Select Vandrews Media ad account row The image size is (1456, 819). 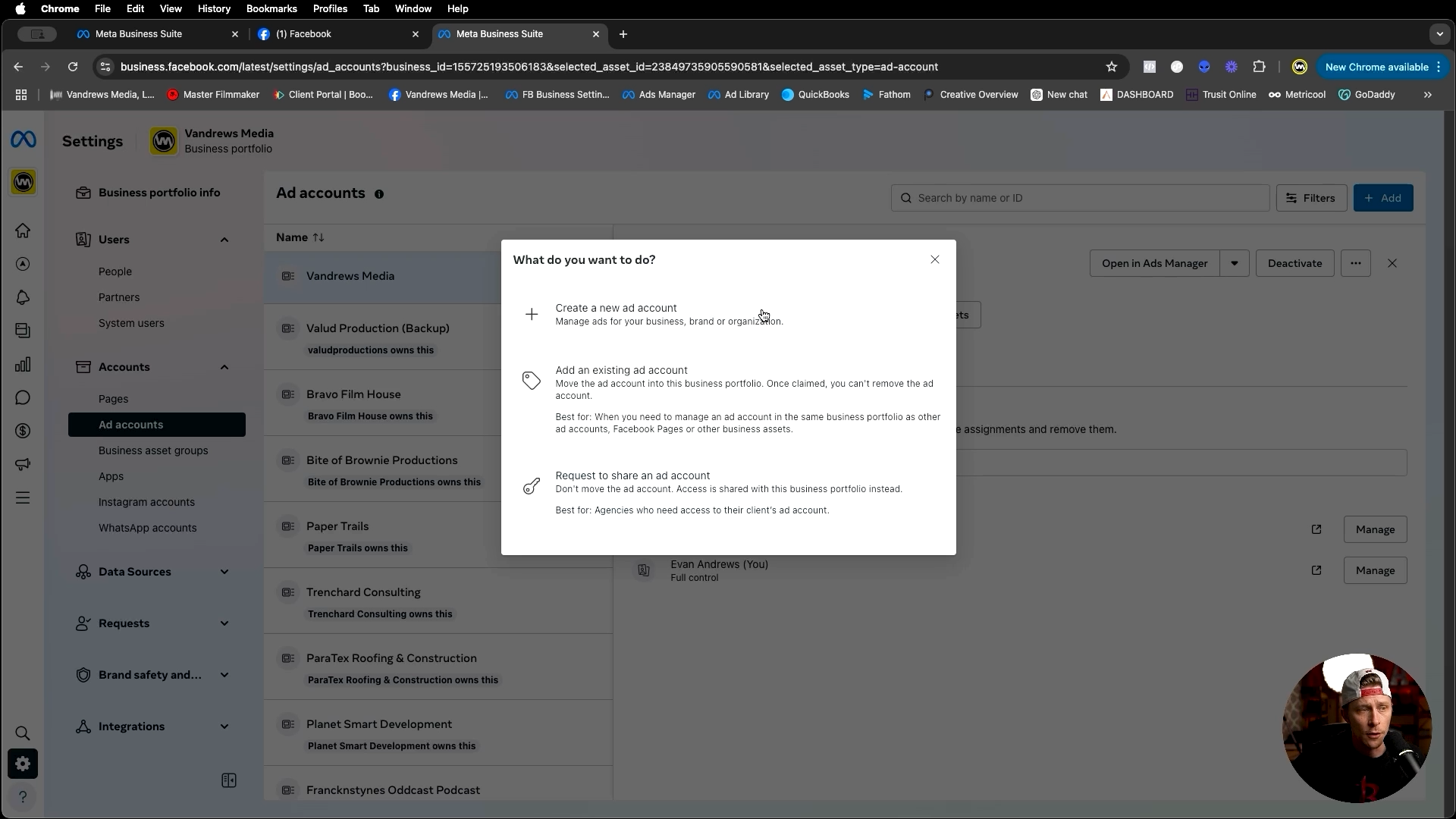(382, 277)
